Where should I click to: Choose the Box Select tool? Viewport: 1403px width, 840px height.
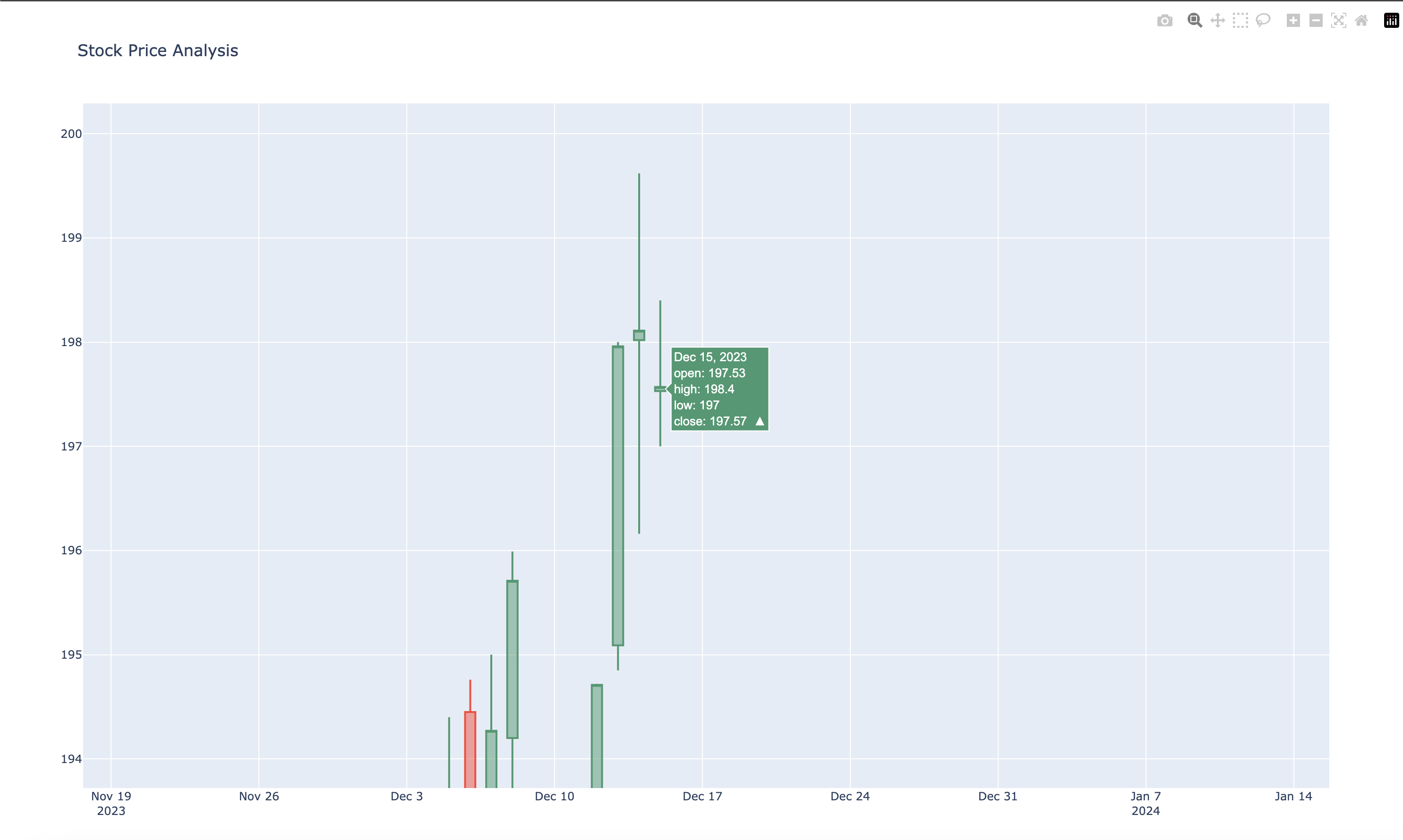click(x=1240, y=21)
